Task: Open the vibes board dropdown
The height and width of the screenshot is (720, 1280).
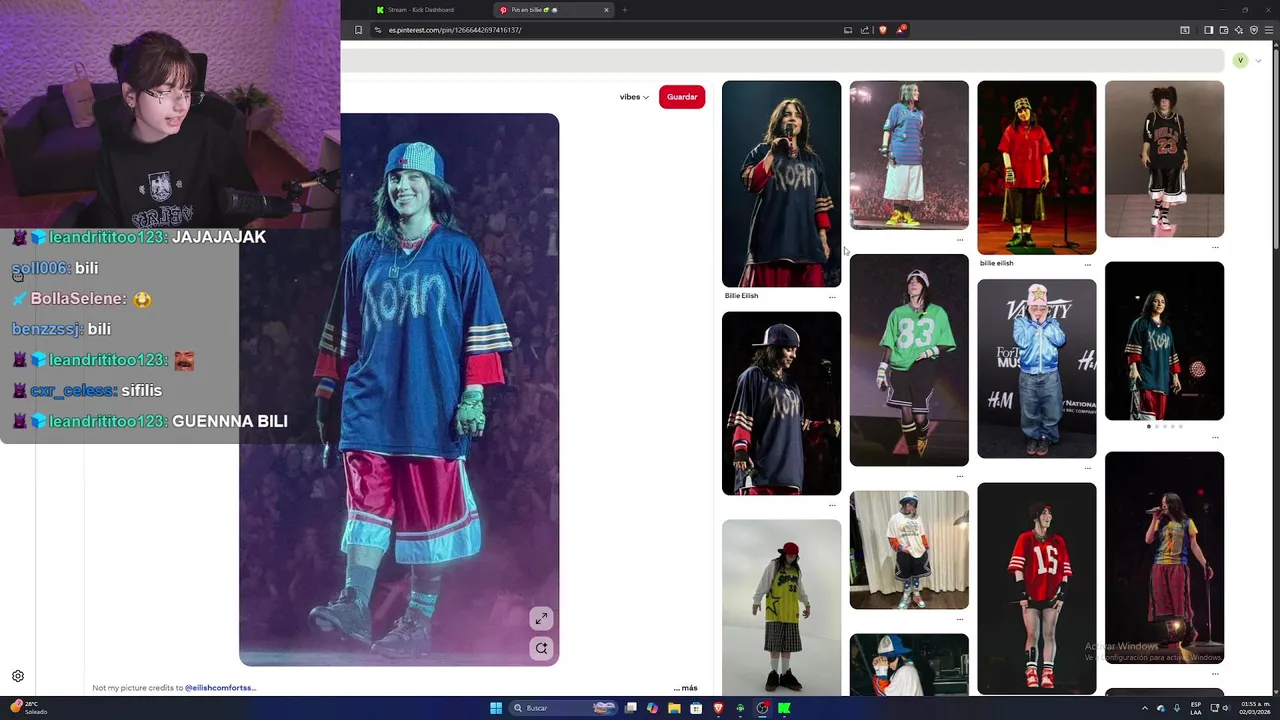Action: coord(634,97)
